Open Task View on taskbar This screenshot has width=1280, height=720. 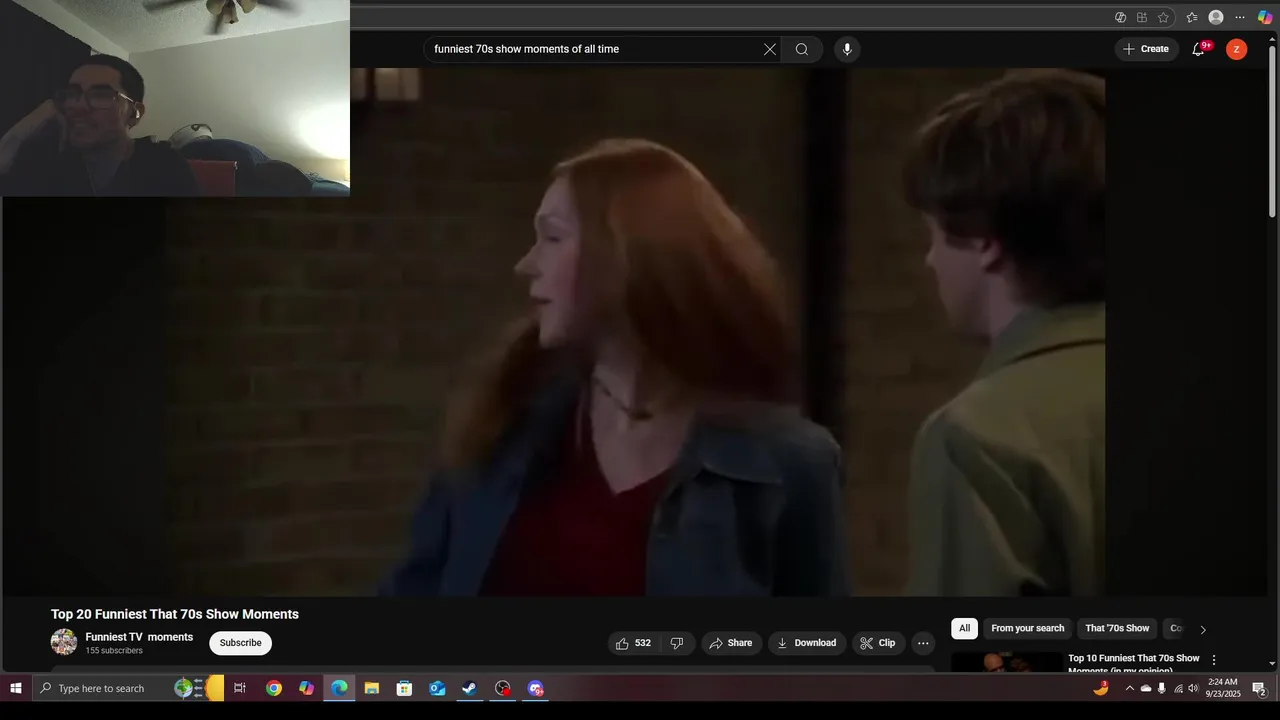240,688
